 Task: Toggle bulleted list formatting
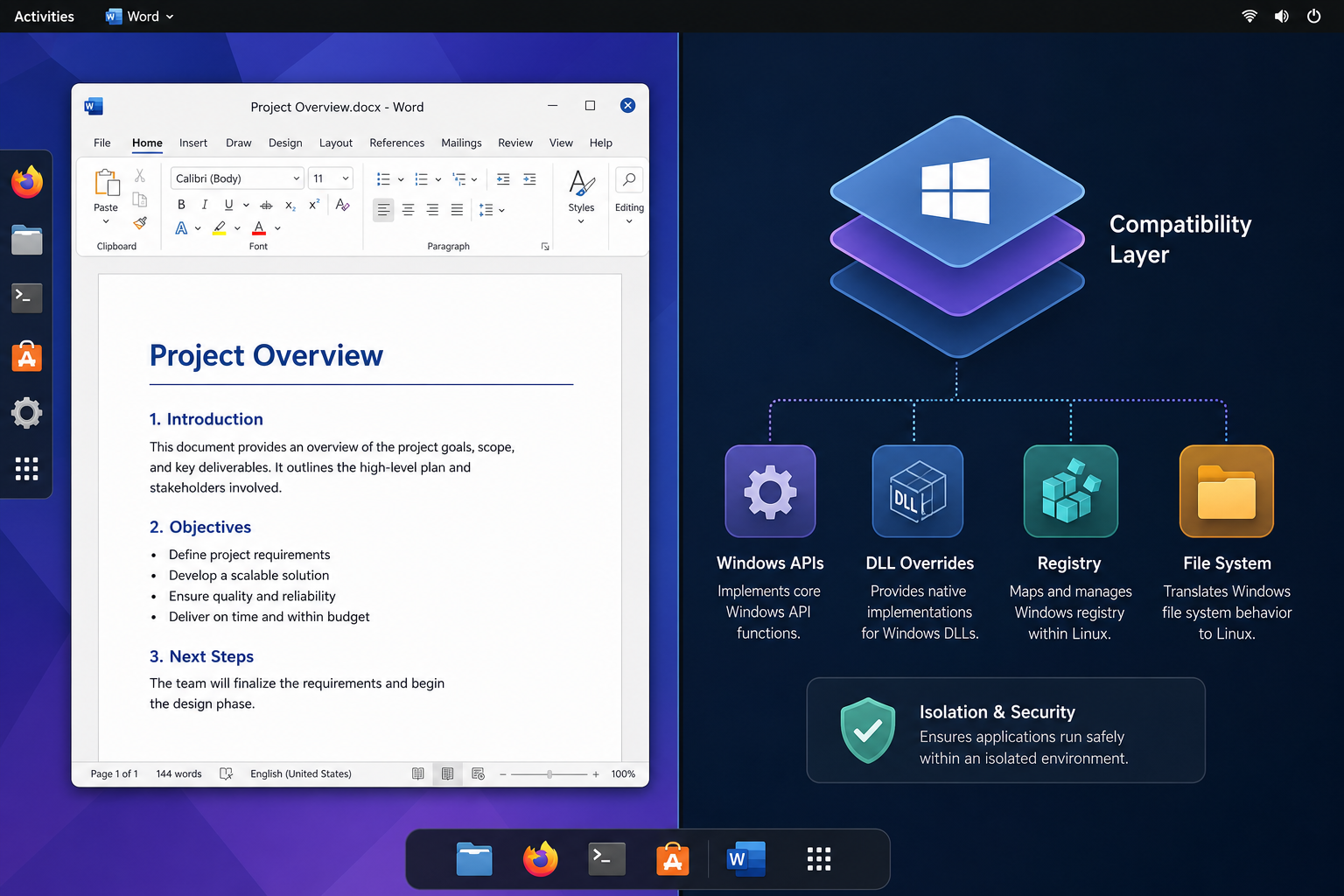tap(383, 179)
